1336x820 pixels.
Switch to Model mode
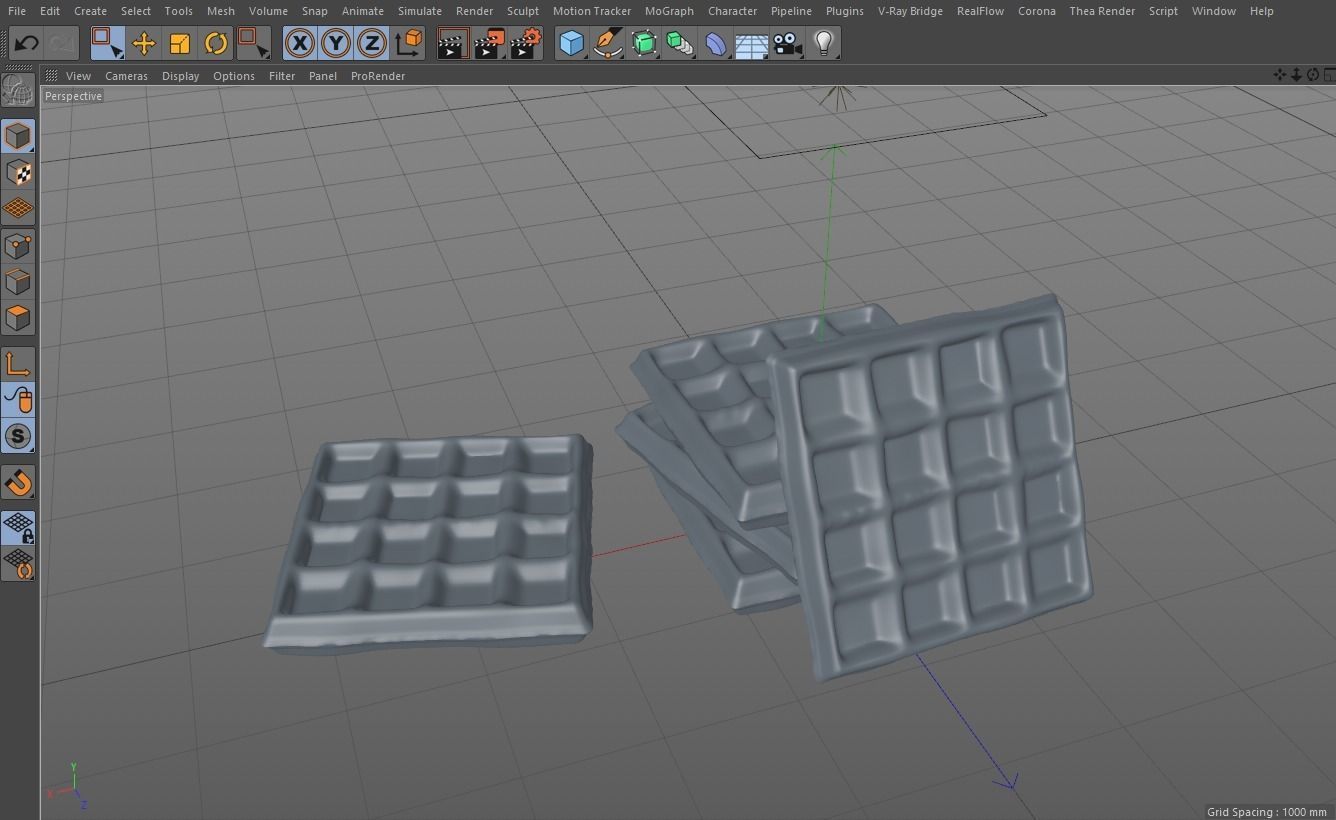coord(18,136)
